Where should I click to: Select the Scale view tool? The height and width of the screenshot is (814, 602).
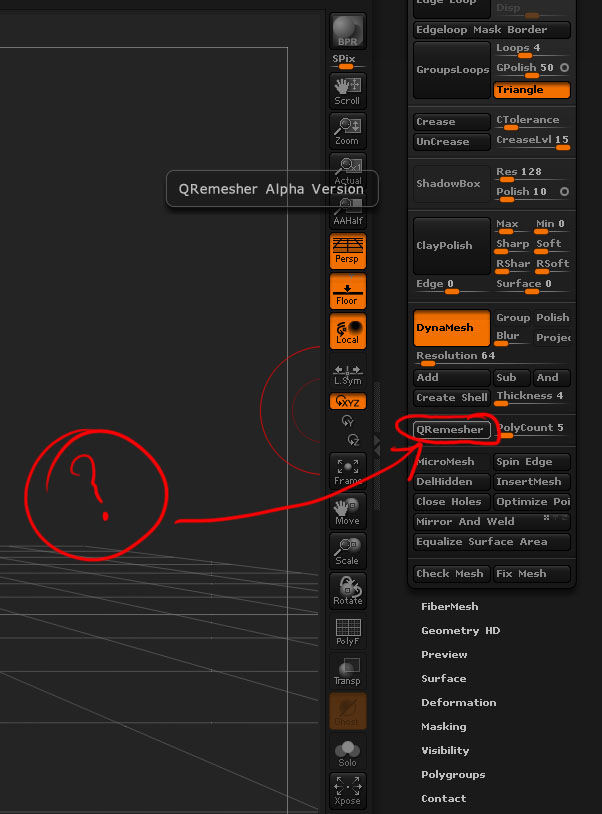tap(348, 551)
